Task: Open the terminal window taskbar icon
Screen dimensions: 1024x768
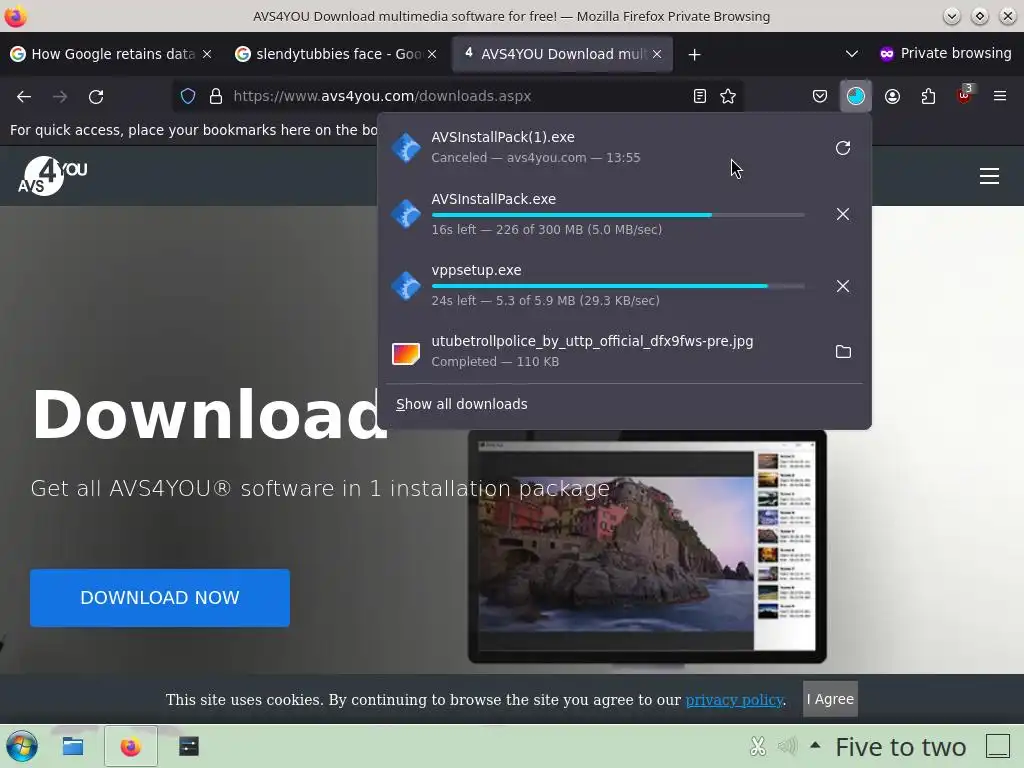Action: (x=189, y=746)
